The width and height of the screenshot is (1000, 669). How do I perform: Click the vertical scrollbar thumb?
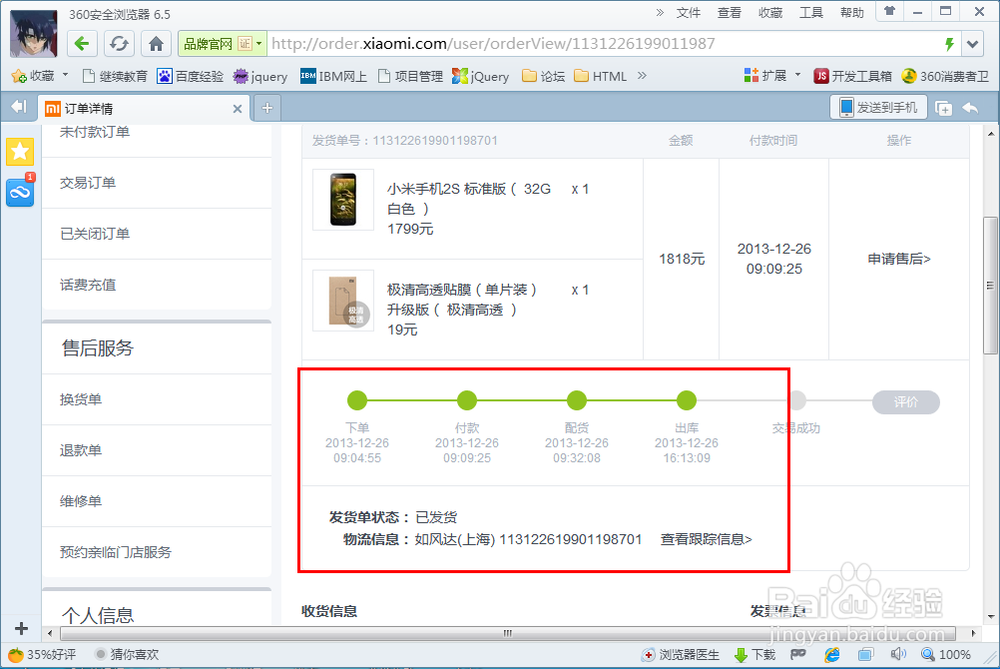[x=990, y=285]
